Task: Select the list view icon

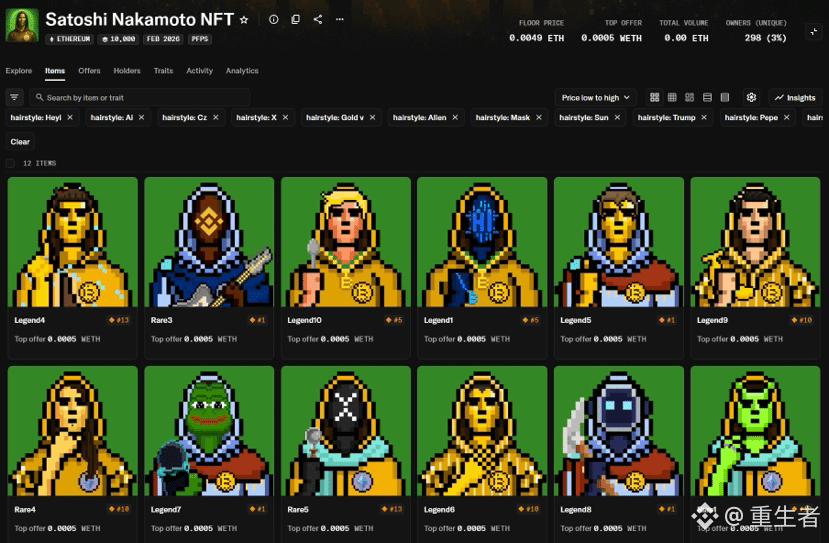Action: click(x=707, y=97)
